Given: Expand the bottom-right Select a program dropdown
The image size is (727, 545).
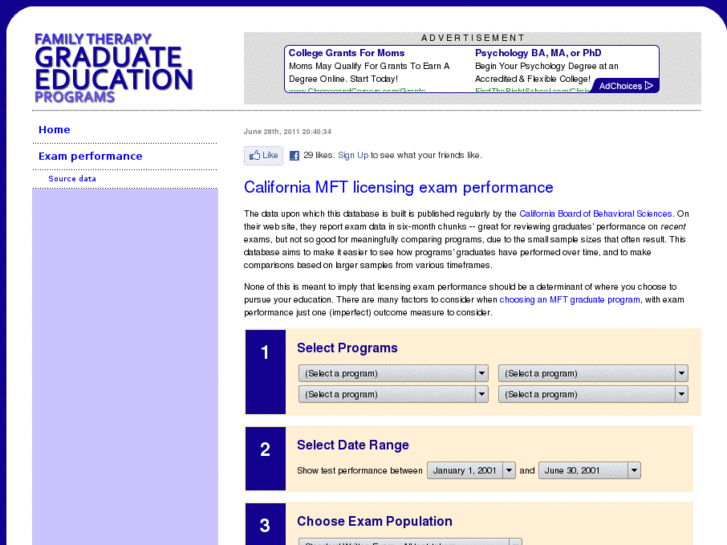Looking at the screenshot, I should pos(593,394).
